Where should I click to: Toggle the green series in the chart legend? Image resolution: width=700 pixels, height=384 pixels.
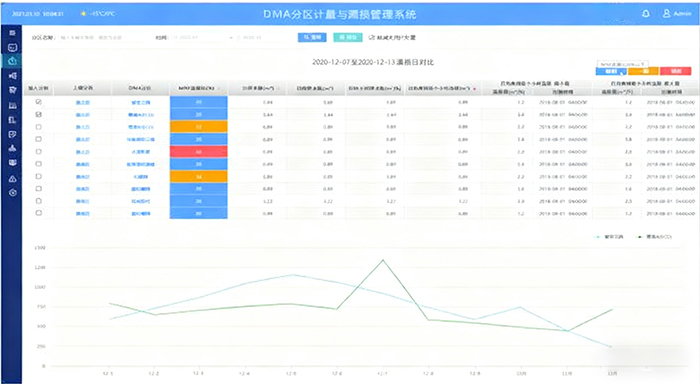pyautogui.click(x=654, y=237)
